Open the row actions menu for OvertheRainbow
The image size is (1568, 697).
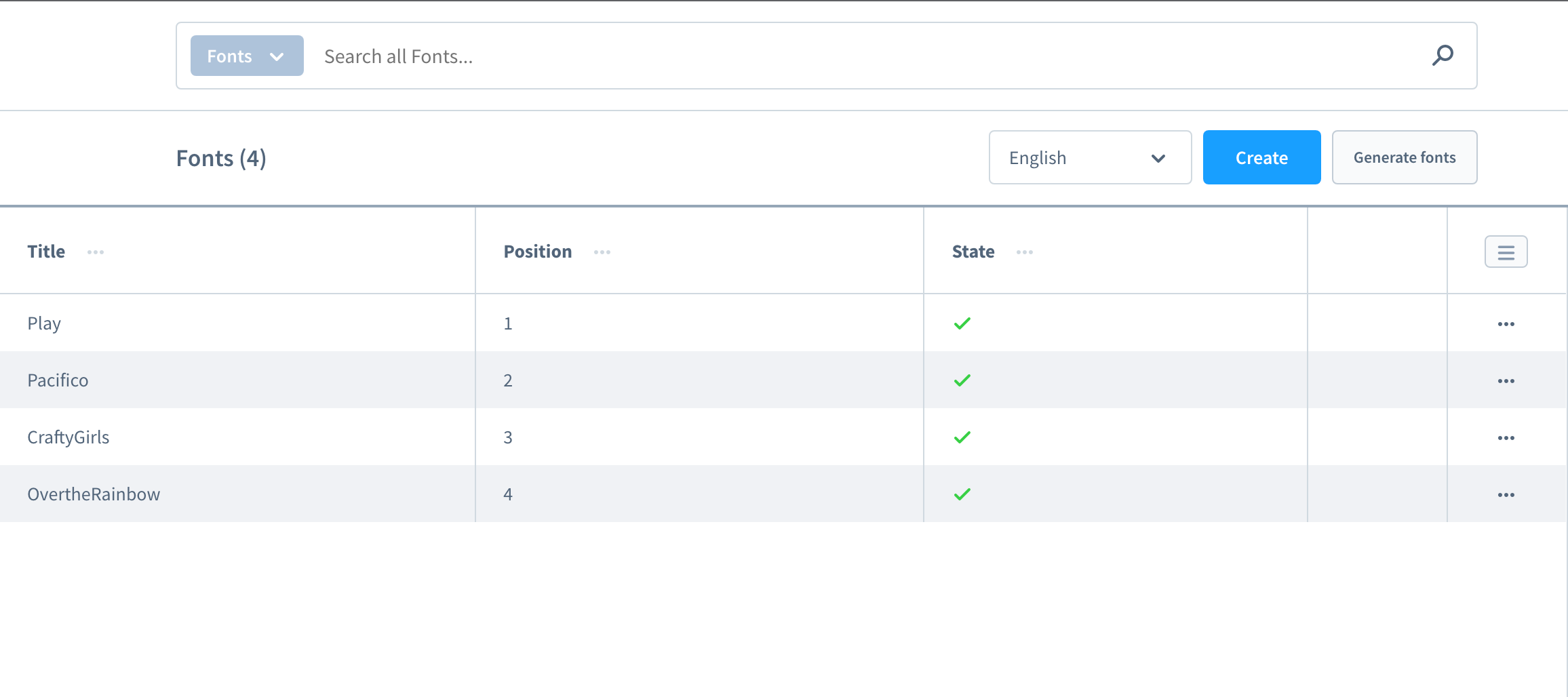pyautogui.click(x=1506, y=495)
